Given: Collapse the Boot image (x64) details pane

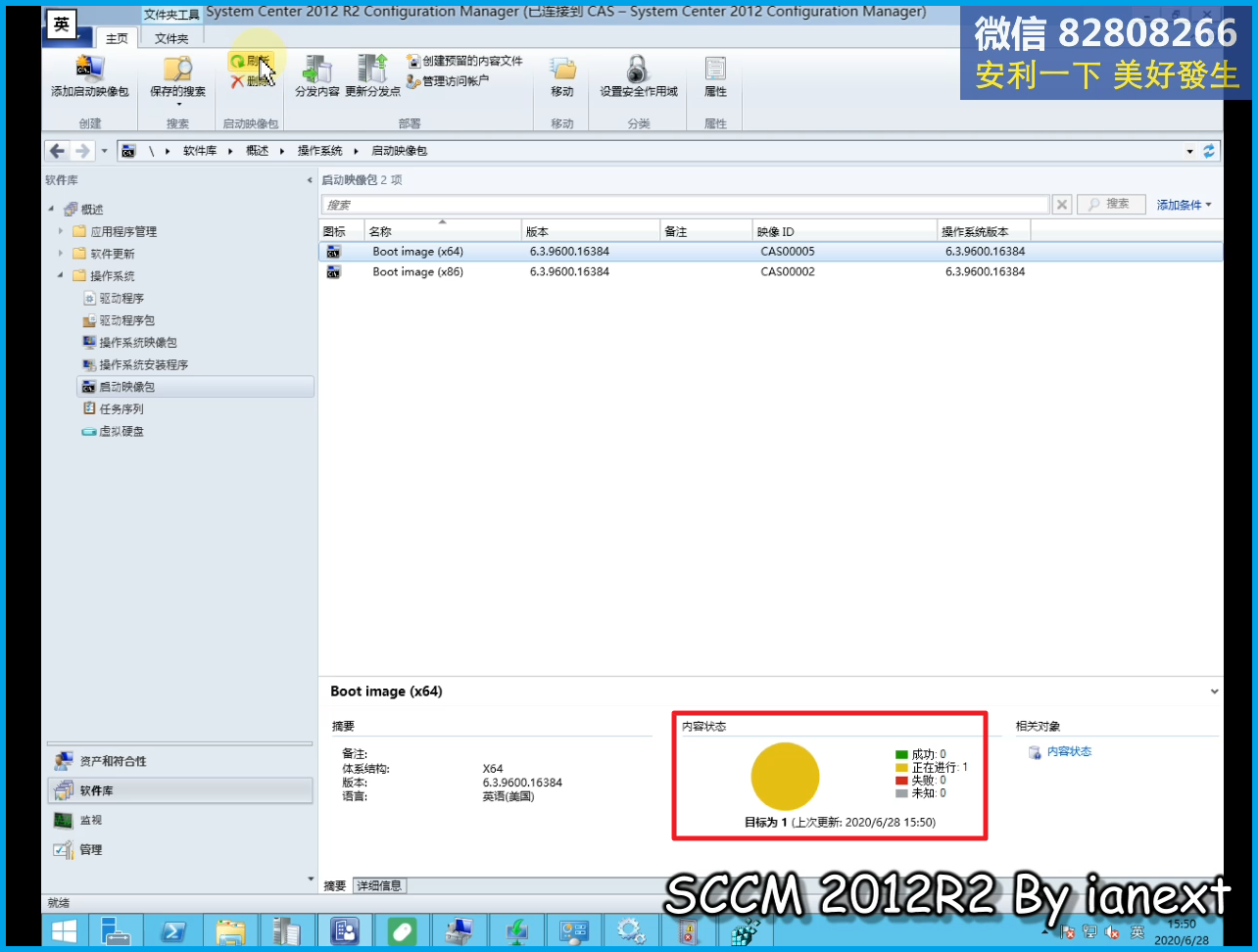Looking at the screenshot, I should [1214, 691].
